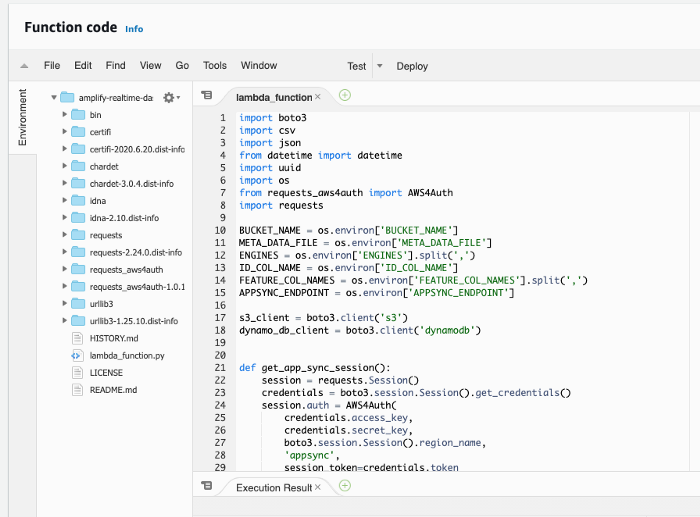Open the environment settings gear menu

(x=171, y=97)
